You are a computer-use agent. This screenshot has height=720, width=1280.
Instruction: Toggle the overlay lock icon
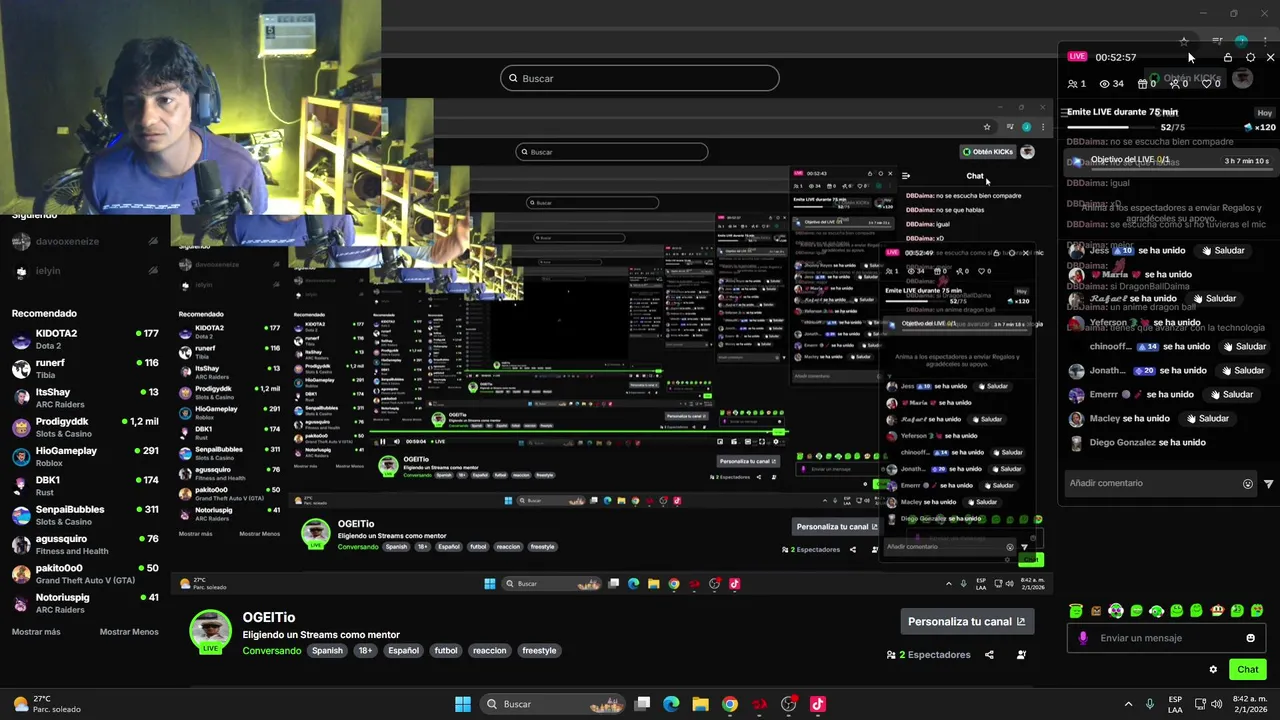pos(1228,57)
